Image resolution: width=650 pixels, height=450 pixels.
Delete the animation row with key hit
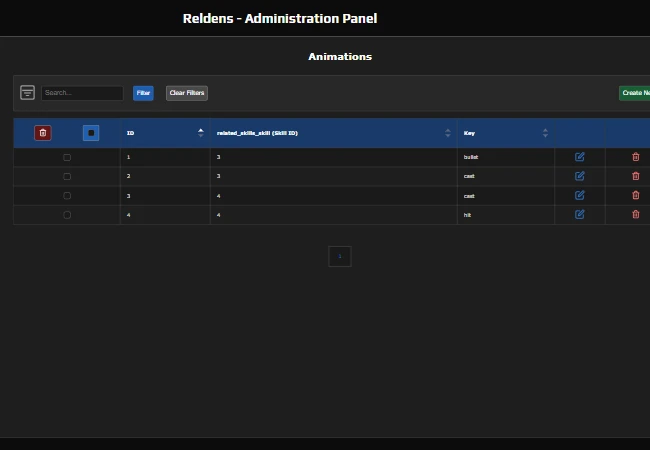click(635, 214)
